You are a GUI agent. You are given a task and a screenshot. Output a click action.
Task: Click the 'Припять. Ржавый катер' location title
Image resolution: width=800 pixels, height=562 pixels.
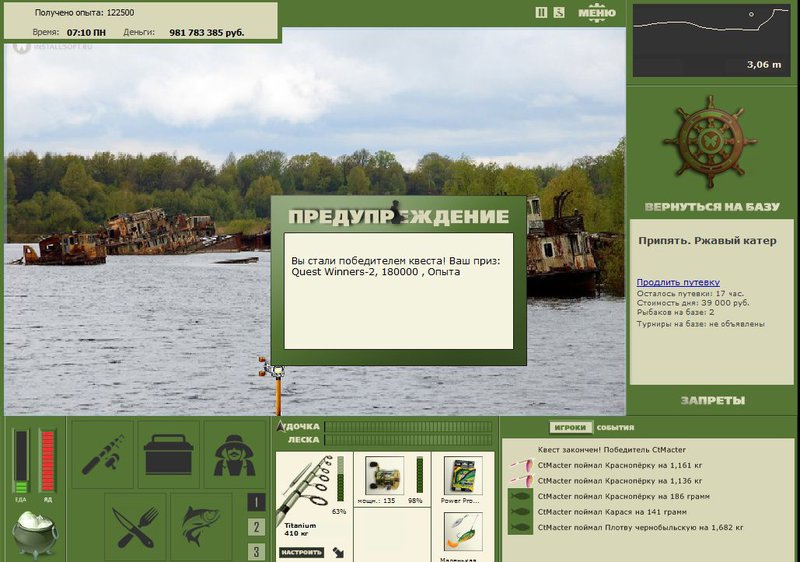pyautogui.click(x=707, y=241)
